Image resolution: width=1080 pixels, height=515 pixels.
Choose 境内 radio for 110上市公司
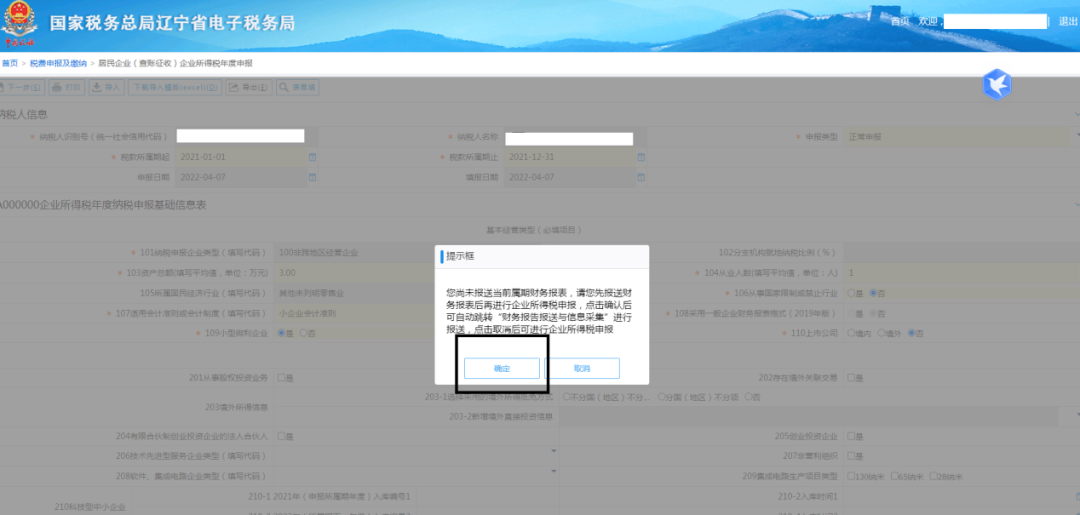[852, 332]
